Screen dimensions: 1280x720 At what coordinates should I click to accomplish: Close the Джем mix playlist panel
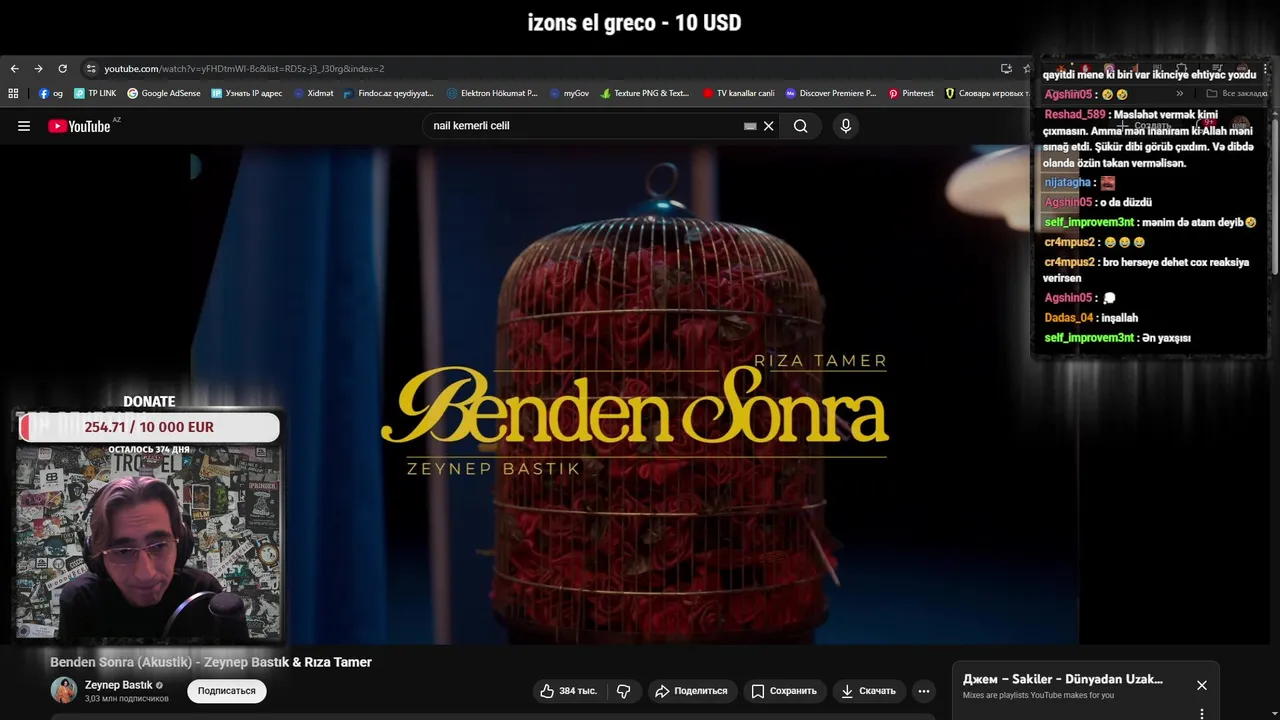pos(1202,685)
